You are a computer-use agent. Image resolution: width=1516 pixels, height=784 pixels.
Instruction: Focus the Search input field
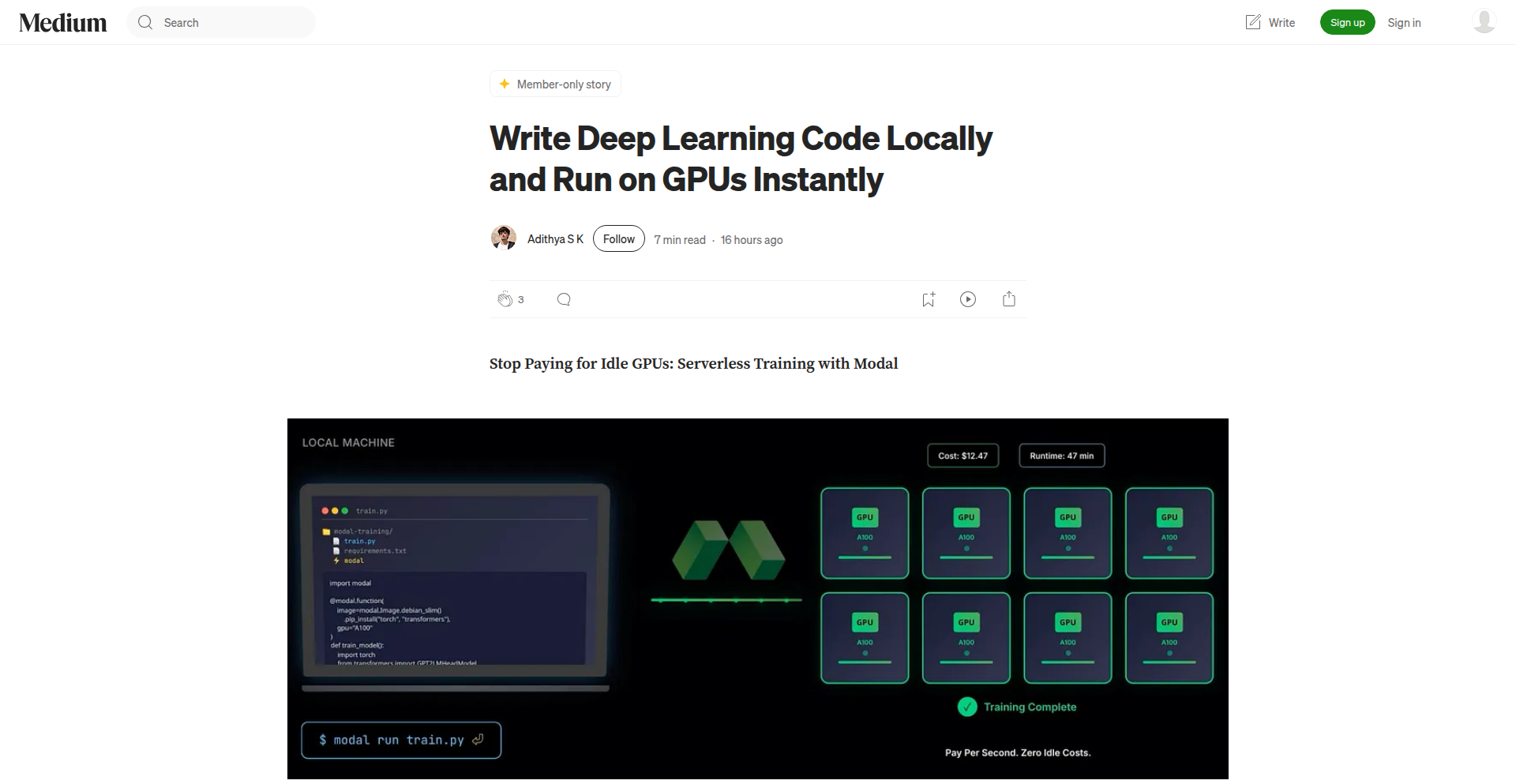pos(221,23)
